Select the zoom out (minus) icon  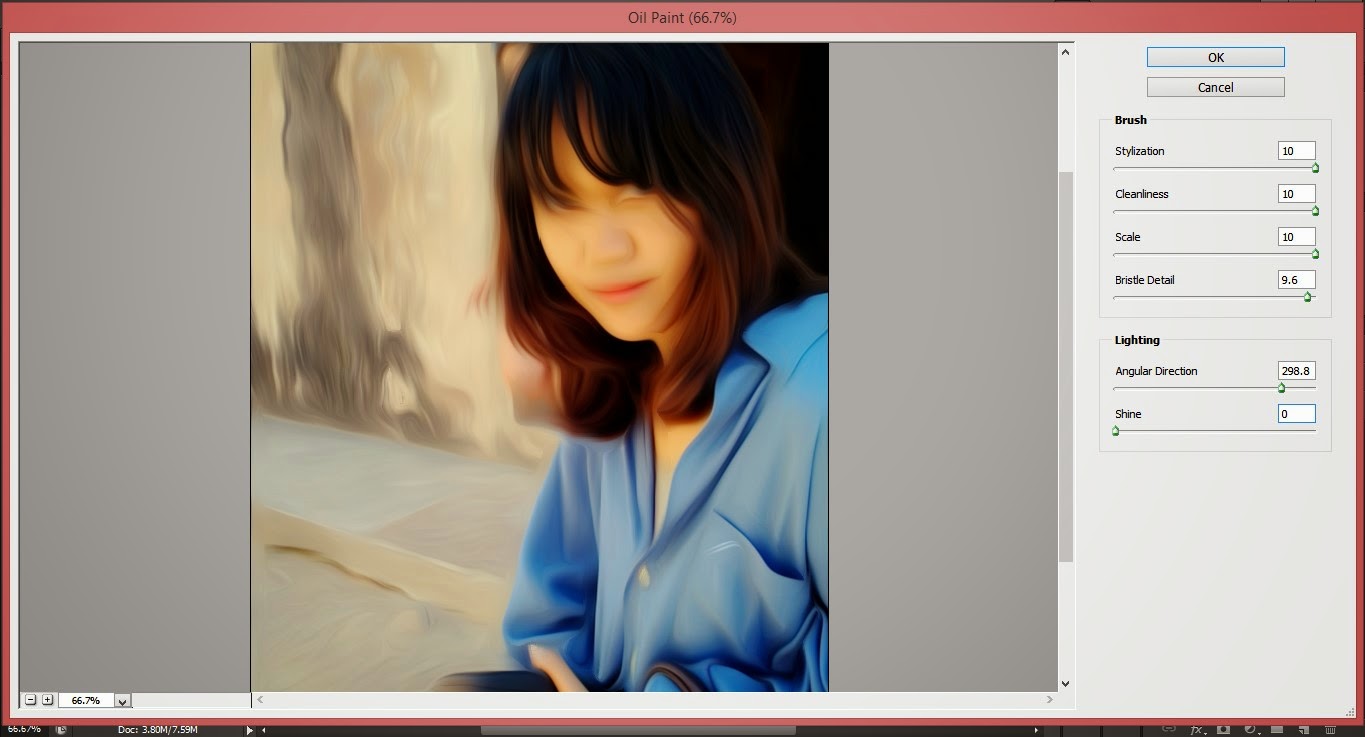[30, 700]
